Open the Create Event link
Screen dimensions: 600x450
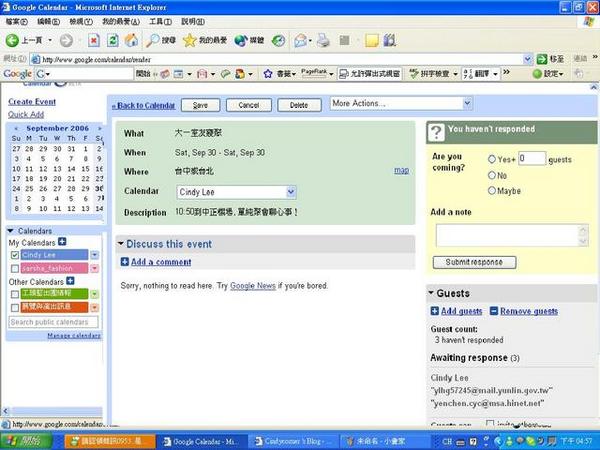coord(32,102)
